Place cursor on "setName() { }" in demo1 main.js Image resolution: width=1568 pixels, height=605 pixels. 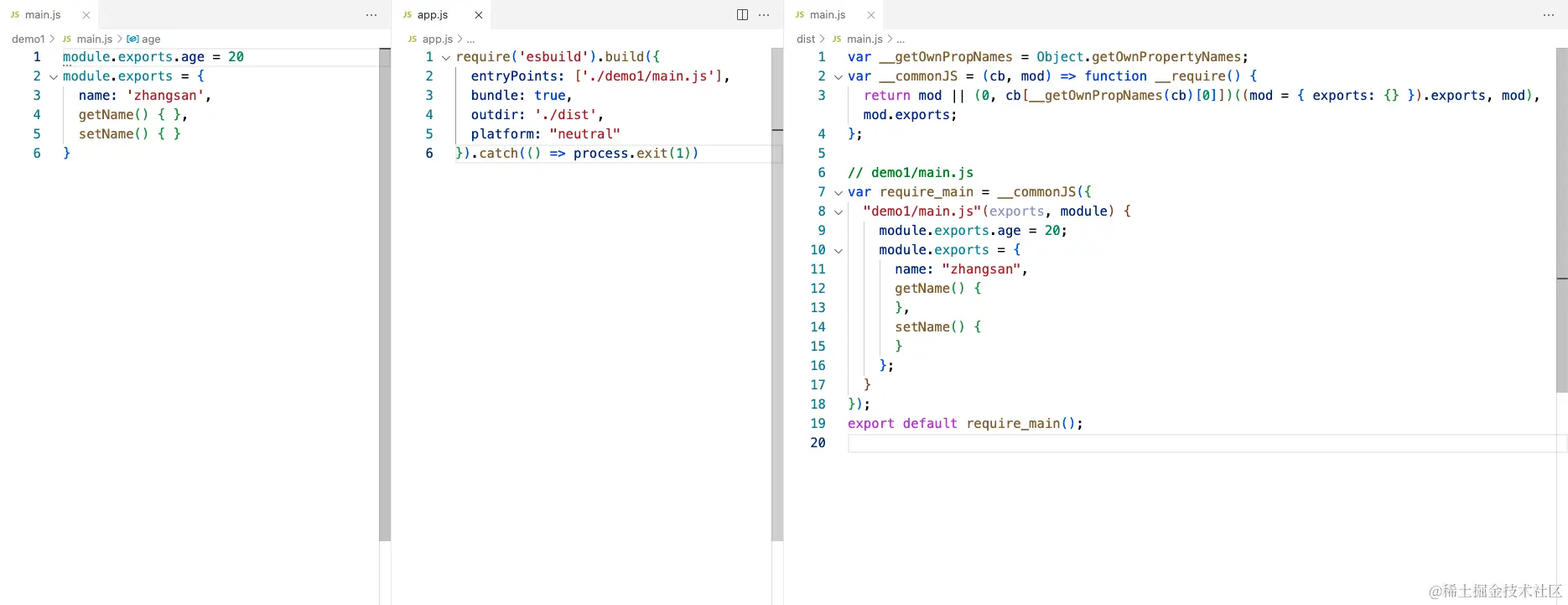[130, 134]
